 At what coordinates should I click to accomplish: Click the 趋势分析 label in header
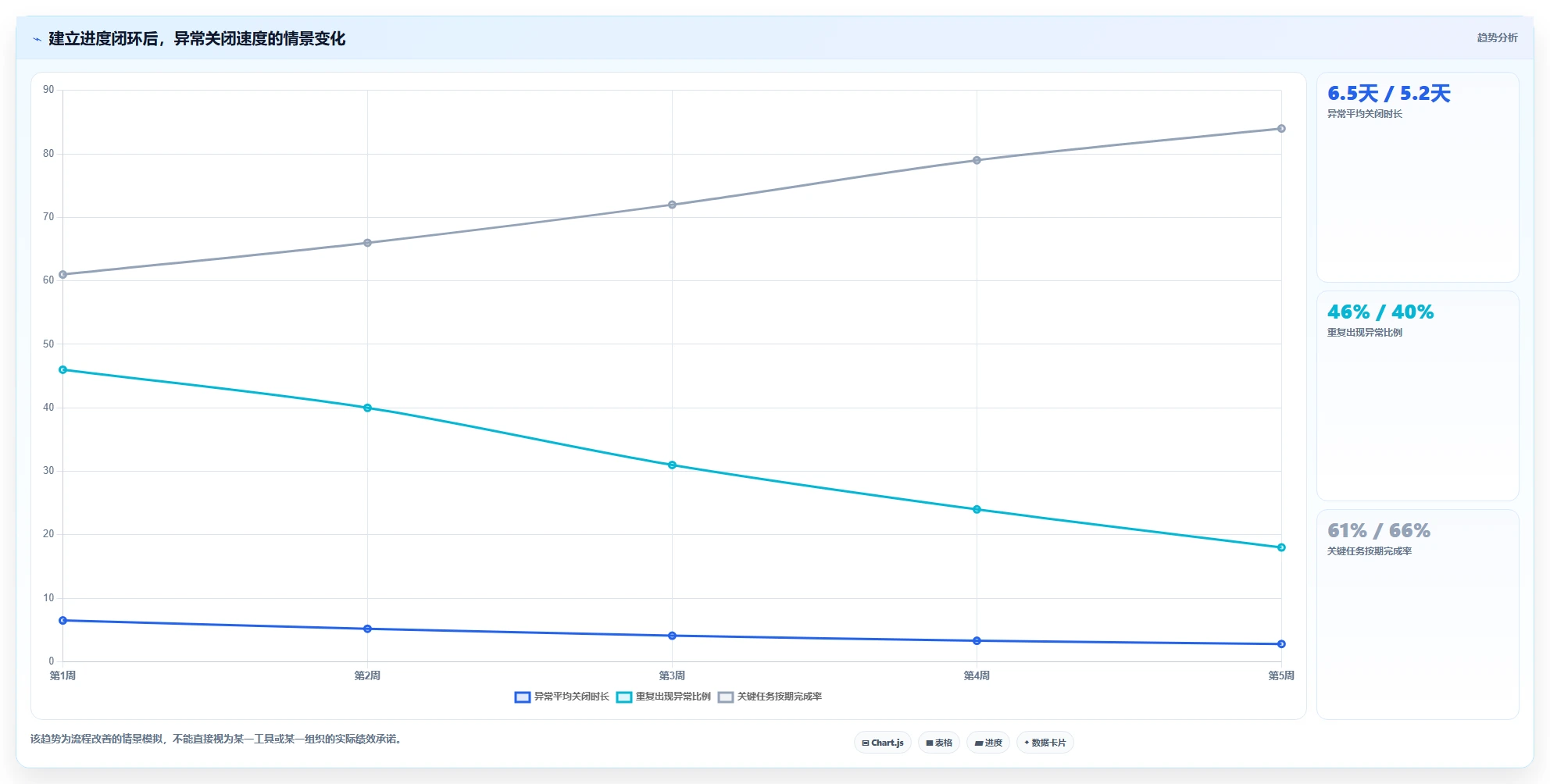[x=1497, y=37]
